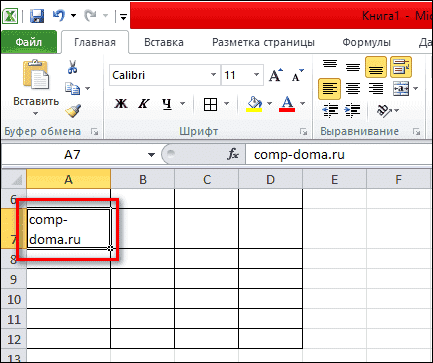Expand the Вставить paste options arrow
Image resolution: width=433 pixels, height=363 pixels.
tap(36, 114)
